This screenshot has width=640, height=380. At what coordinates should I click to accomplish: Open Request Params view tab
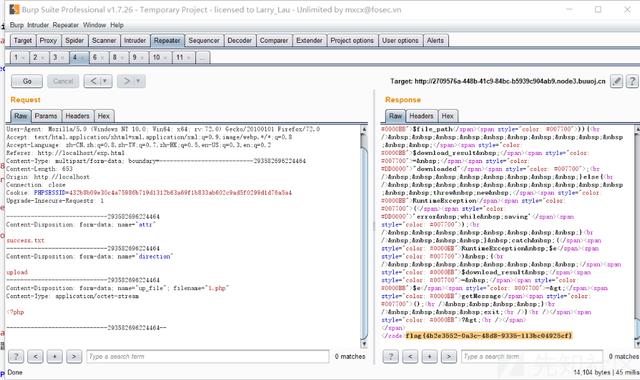pyautogui.click(x=46, y=116)
